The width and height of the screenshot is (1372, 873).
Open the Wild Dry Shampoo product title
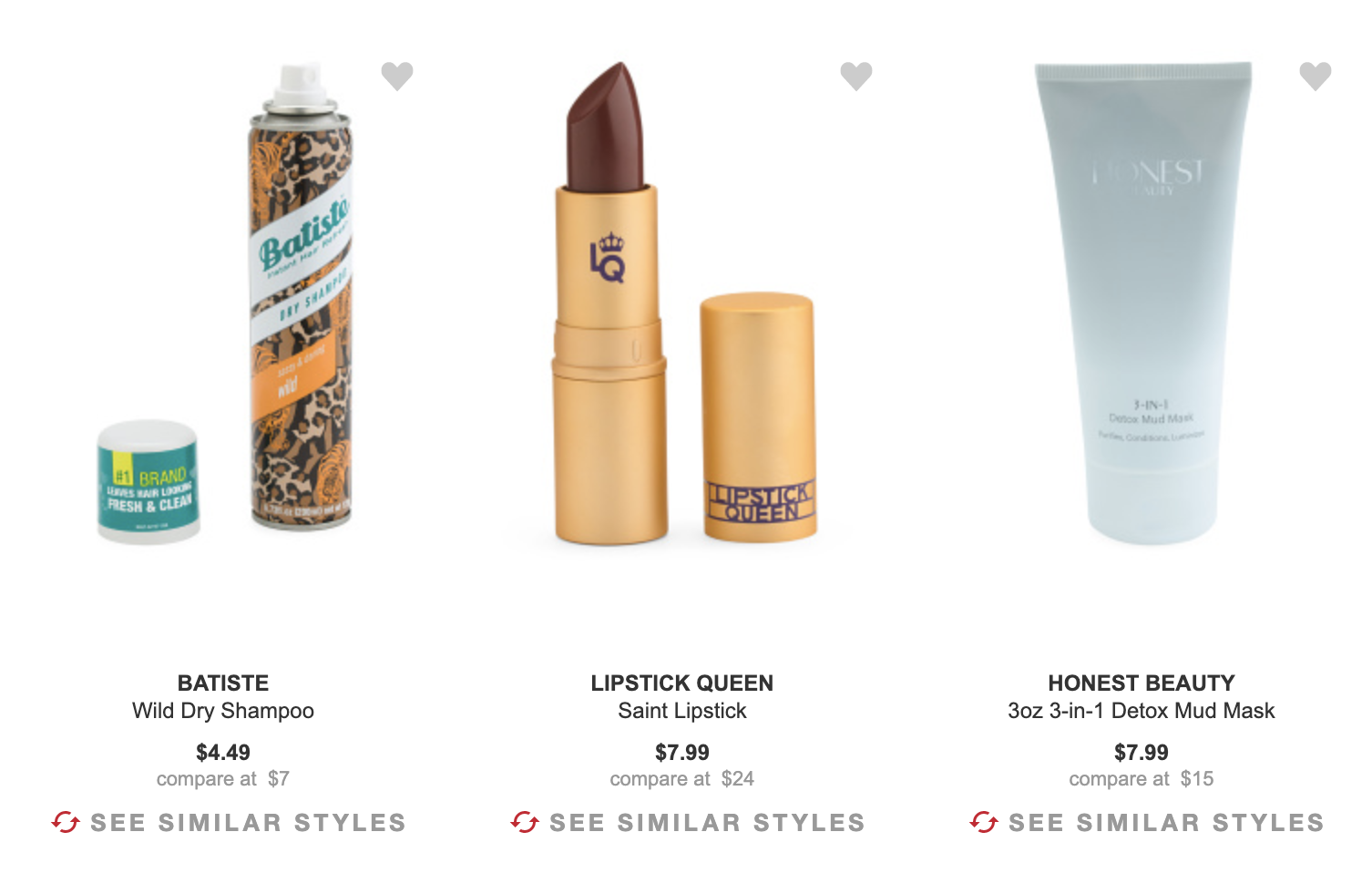(223, 711)
